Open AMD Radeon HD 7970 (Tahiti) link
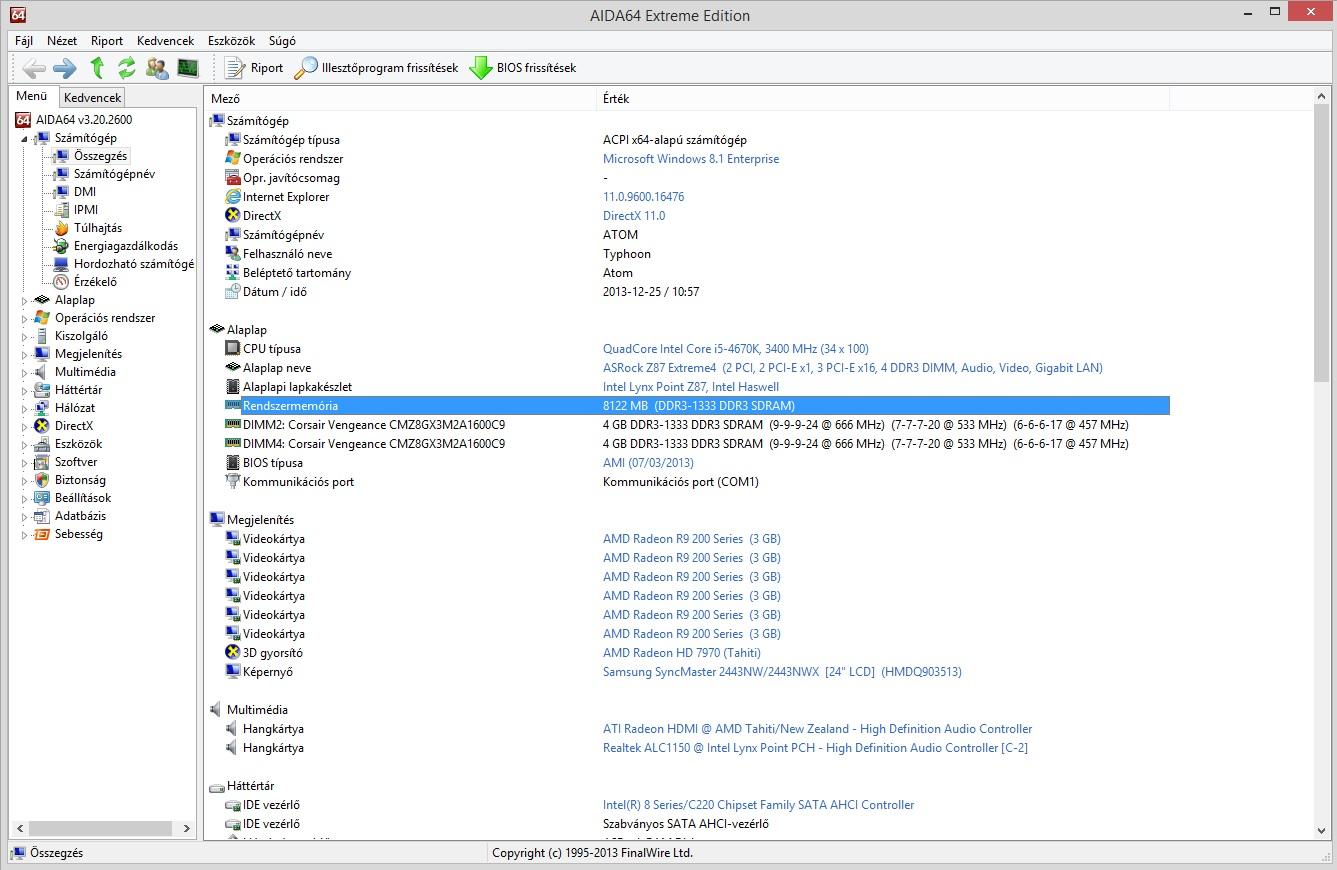 (x=682, y=653)
